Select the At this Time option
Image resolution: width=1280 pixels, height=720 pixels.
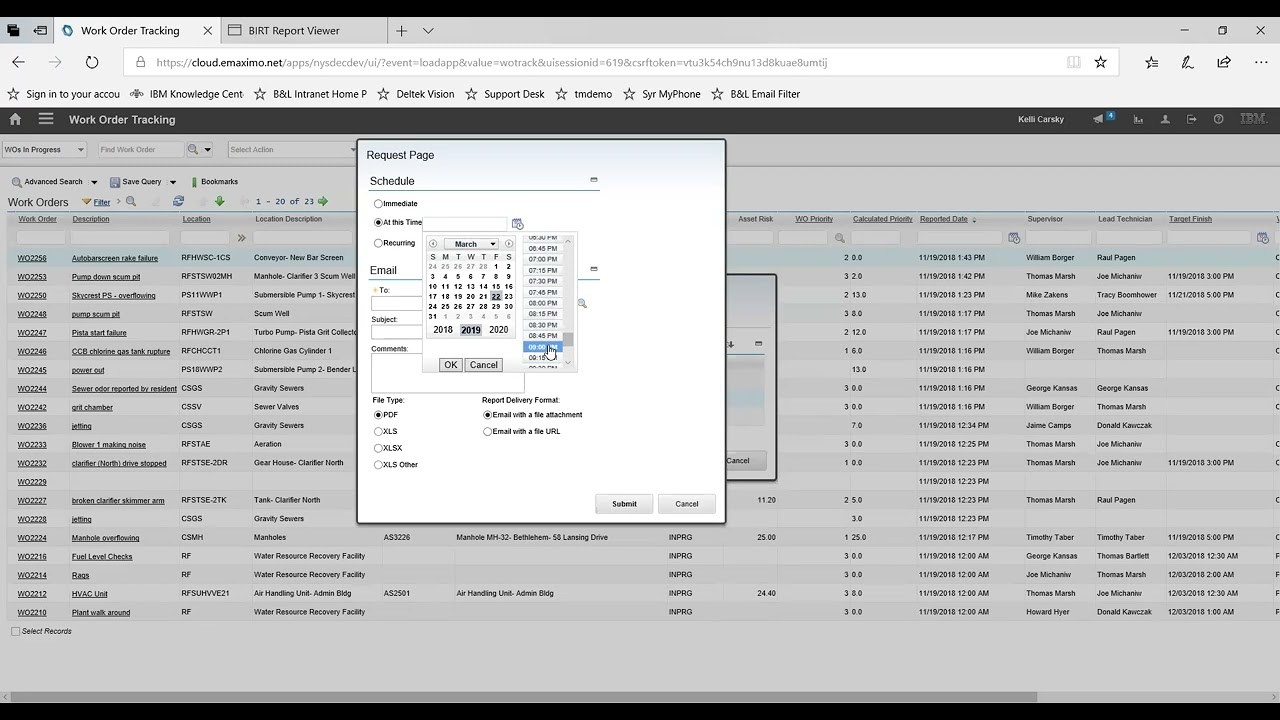[x=378, y=222]
